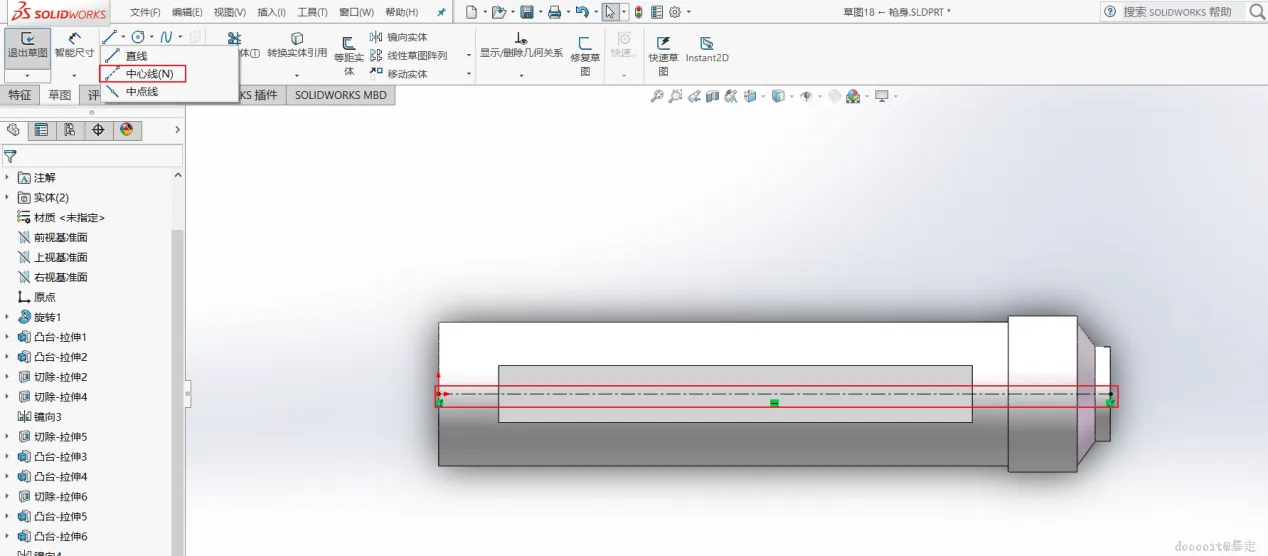This screenshot has width=1268, height=556.
Task: Select 中心线(N) centerline from the line flyout
Action: click(x=143, y=74)
